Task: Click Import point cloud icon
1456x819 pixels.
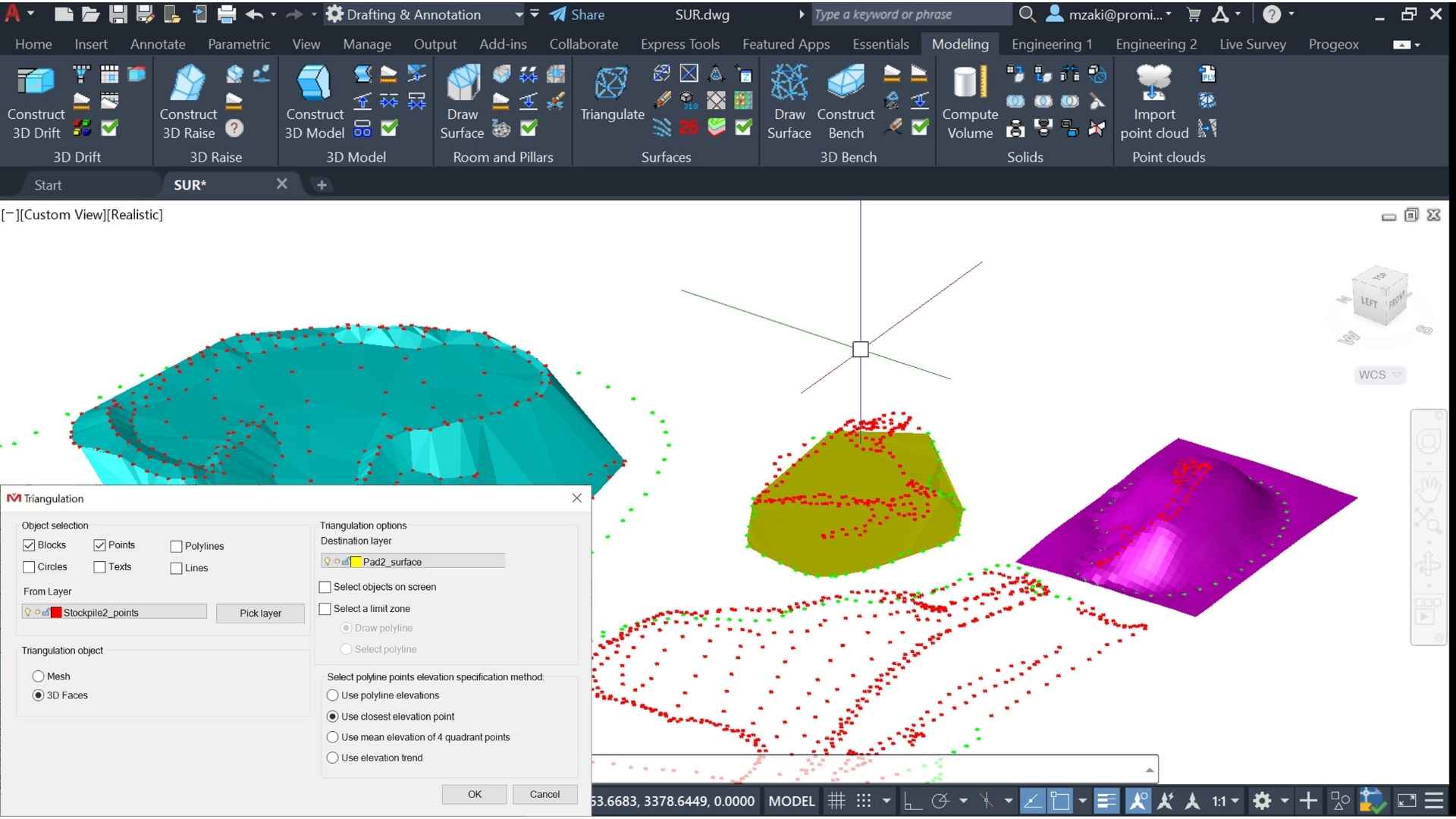Action: (1153, 83)
